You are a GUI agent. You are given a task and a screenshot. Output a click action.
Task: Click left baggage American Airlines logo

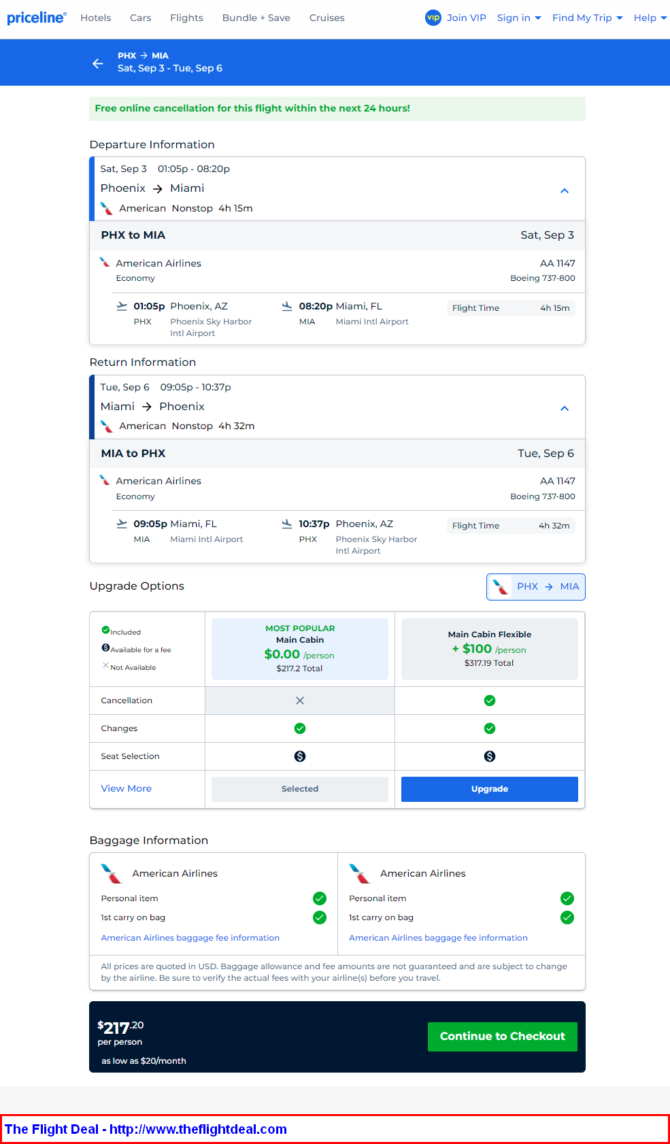pyautogui.click(x=111, y=873)
